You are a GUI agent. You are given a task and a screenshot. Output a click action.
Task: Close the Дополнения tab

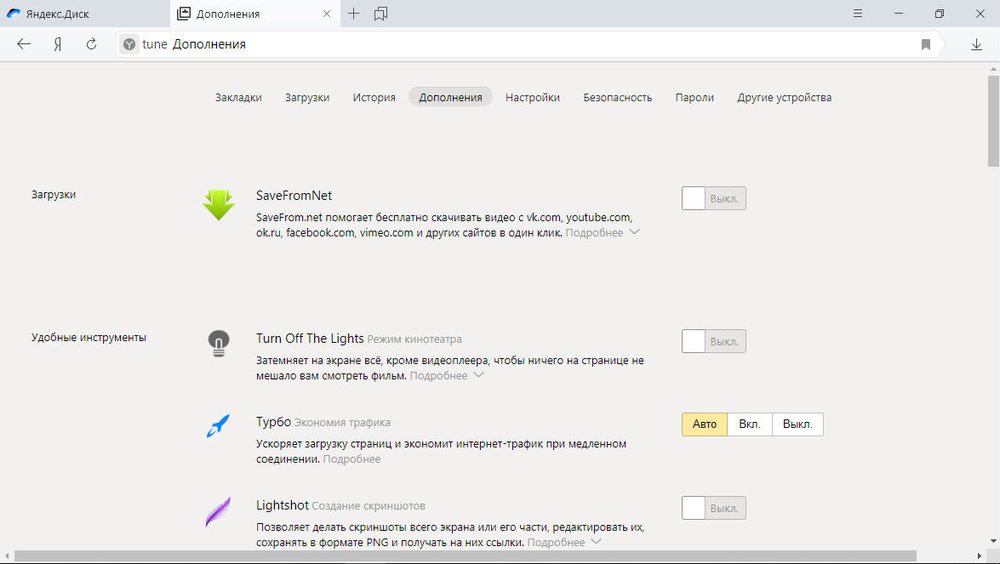pos(327,13)
